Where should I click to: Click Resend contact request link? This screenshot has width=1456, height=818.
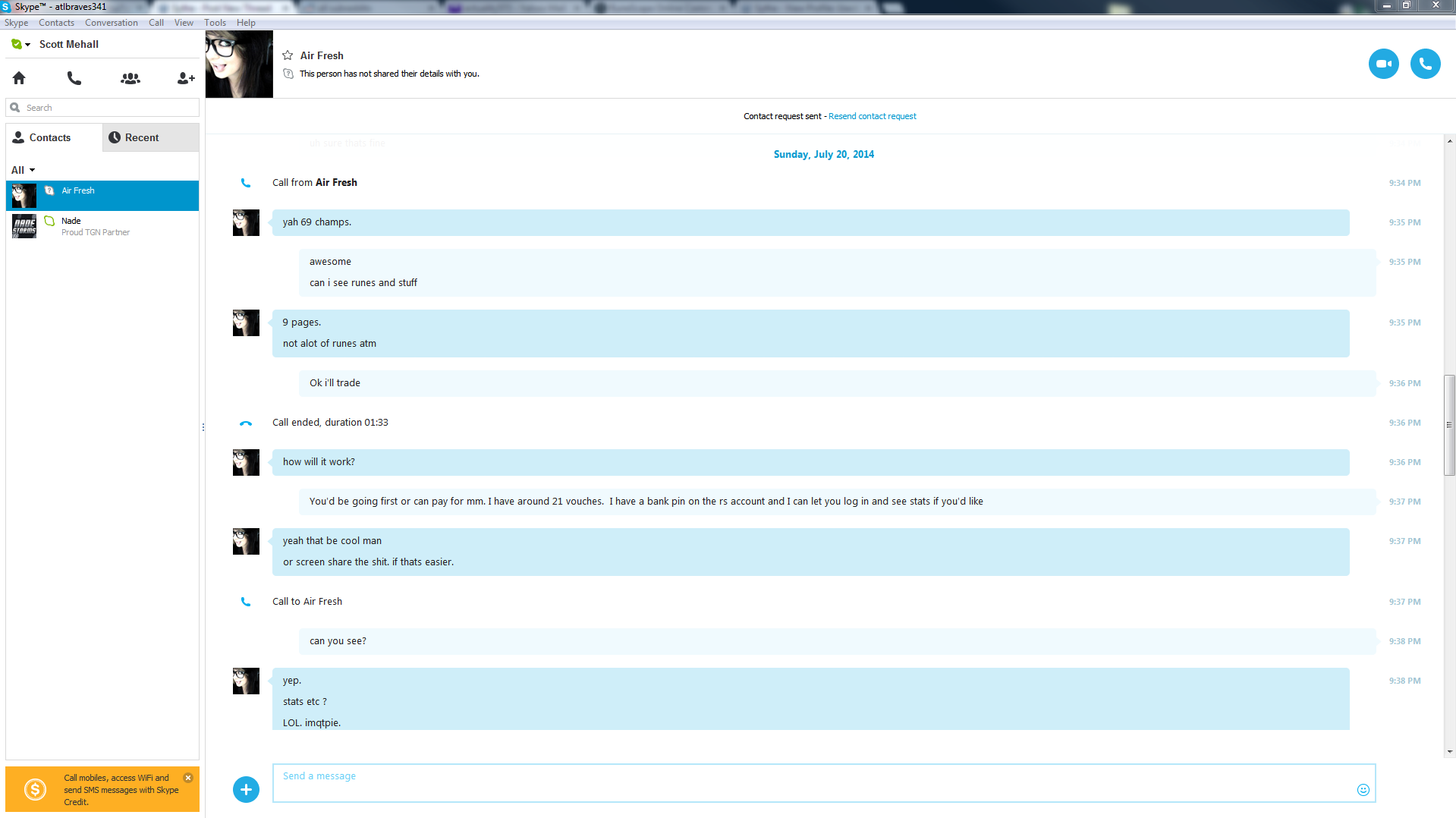(873, 116)
